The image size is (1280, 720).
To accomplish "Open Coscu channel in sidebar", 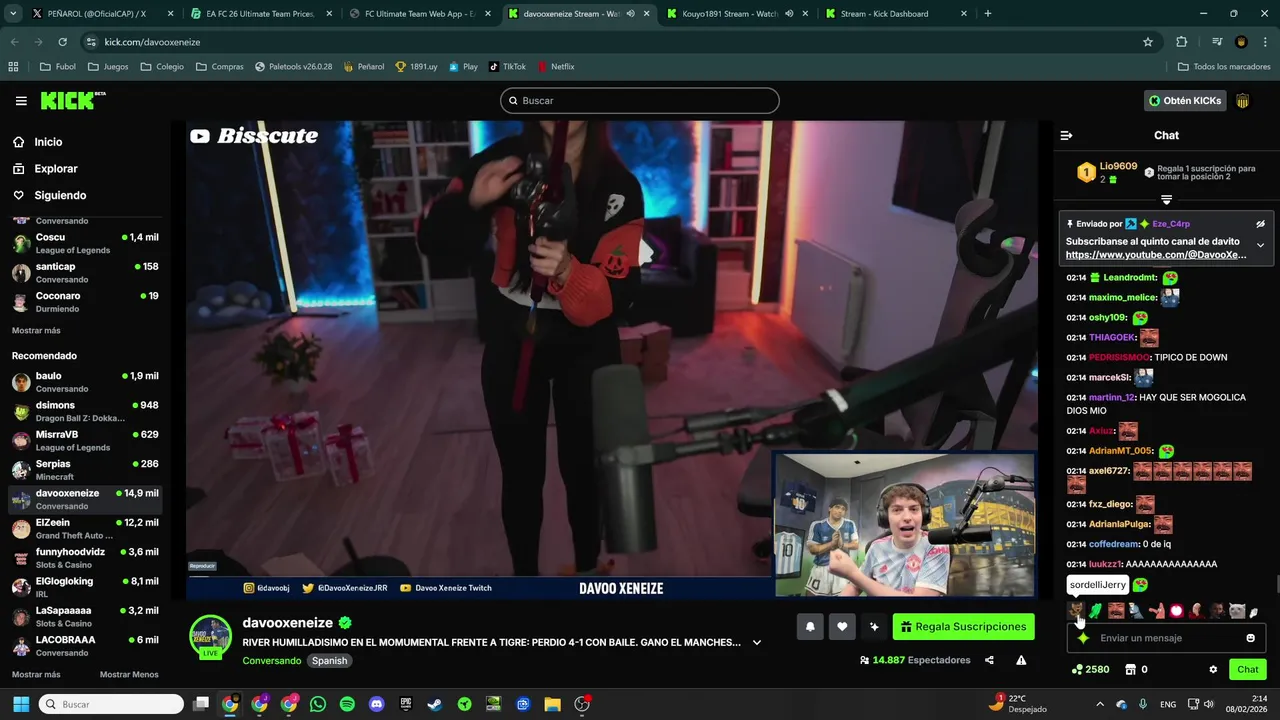I will (85, 243).
